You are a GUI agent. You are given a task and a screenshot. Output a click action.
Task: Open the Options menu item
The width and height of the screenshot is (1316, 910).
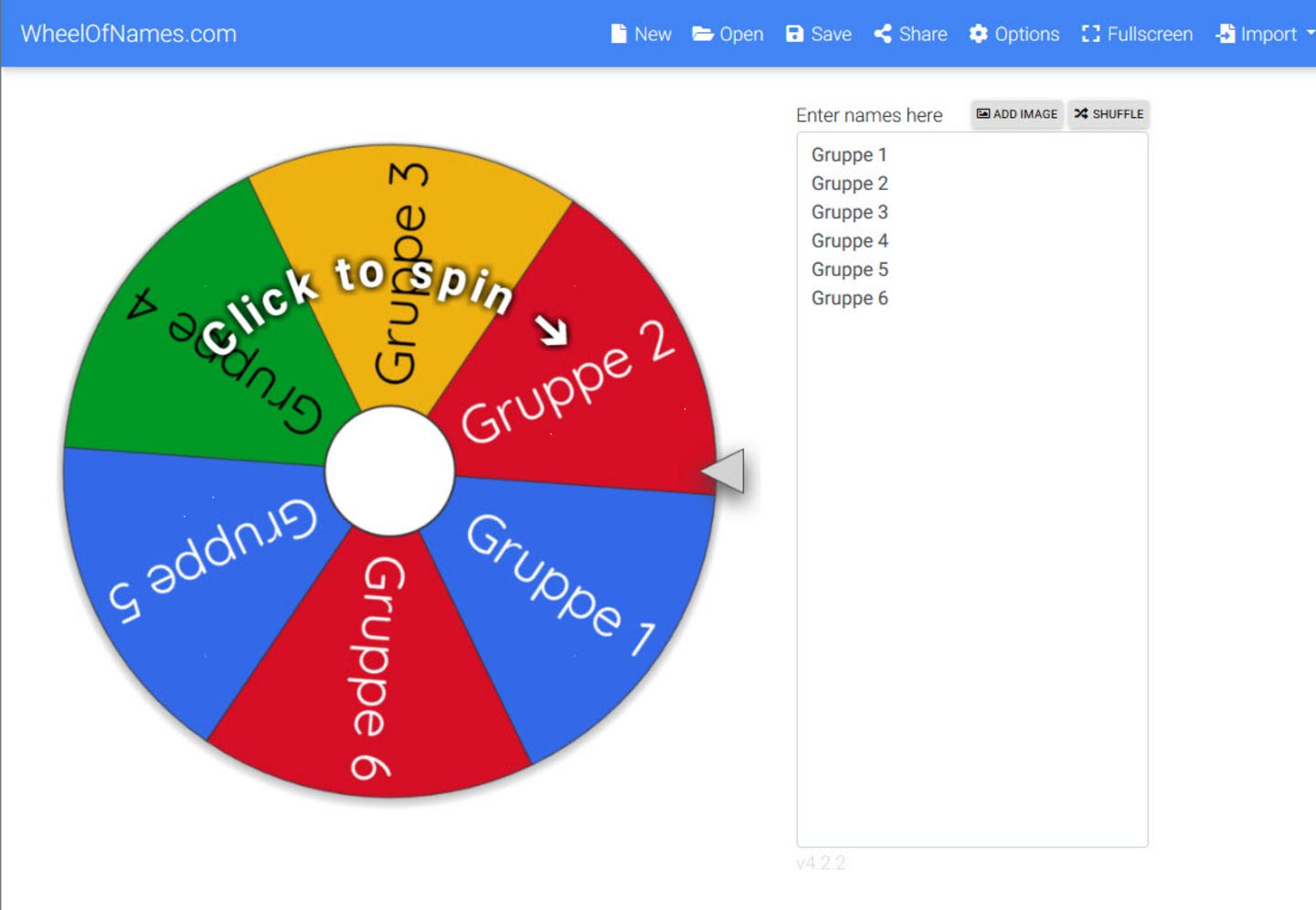[1014, 34]
